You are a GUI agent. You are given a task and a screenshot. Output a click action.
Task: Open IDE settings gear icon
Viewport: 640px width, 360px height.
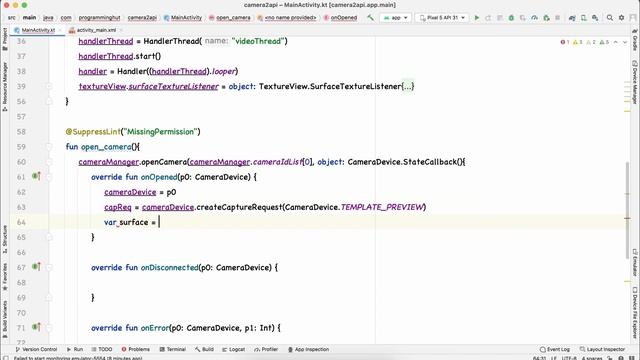coord(621,18)
